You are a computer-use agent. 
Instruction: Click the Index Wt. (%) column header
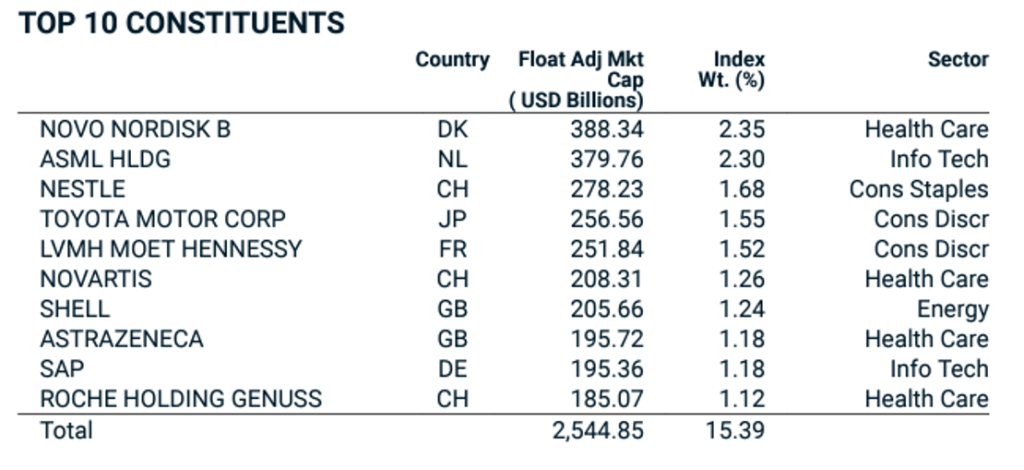[x=731, y=69]
